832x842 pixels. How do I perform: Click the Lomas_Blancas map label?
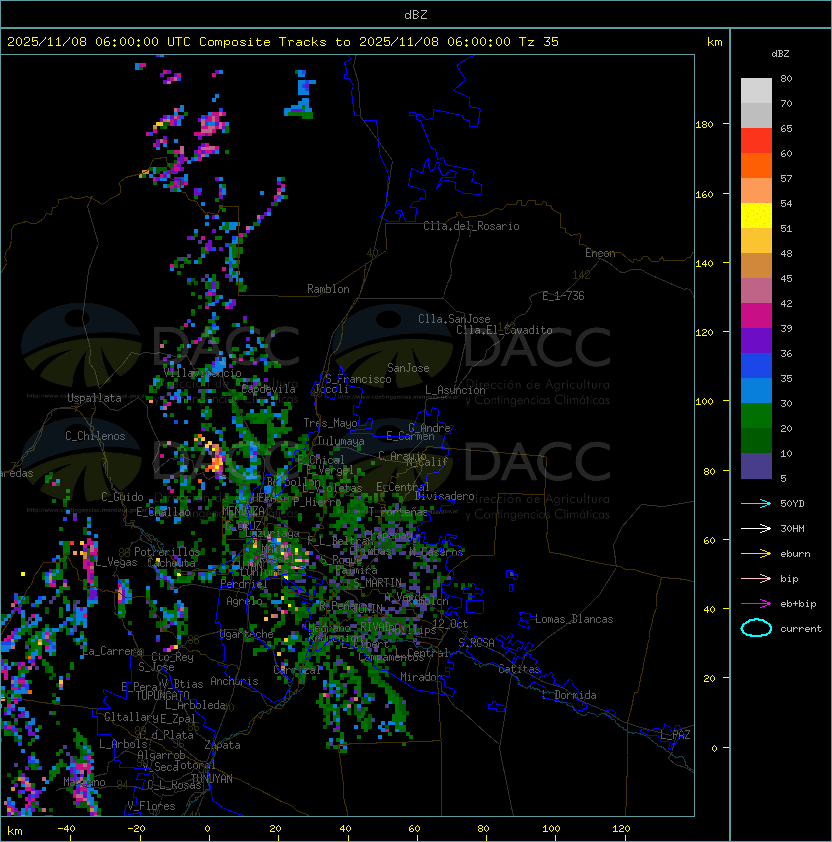[574, 619]
